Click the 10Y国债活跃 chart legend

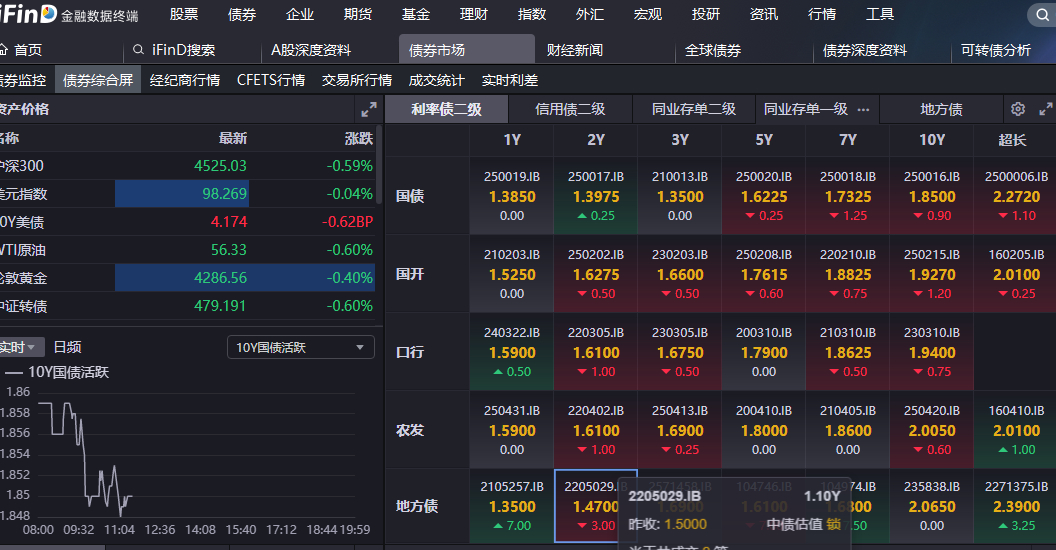[57, 372]
